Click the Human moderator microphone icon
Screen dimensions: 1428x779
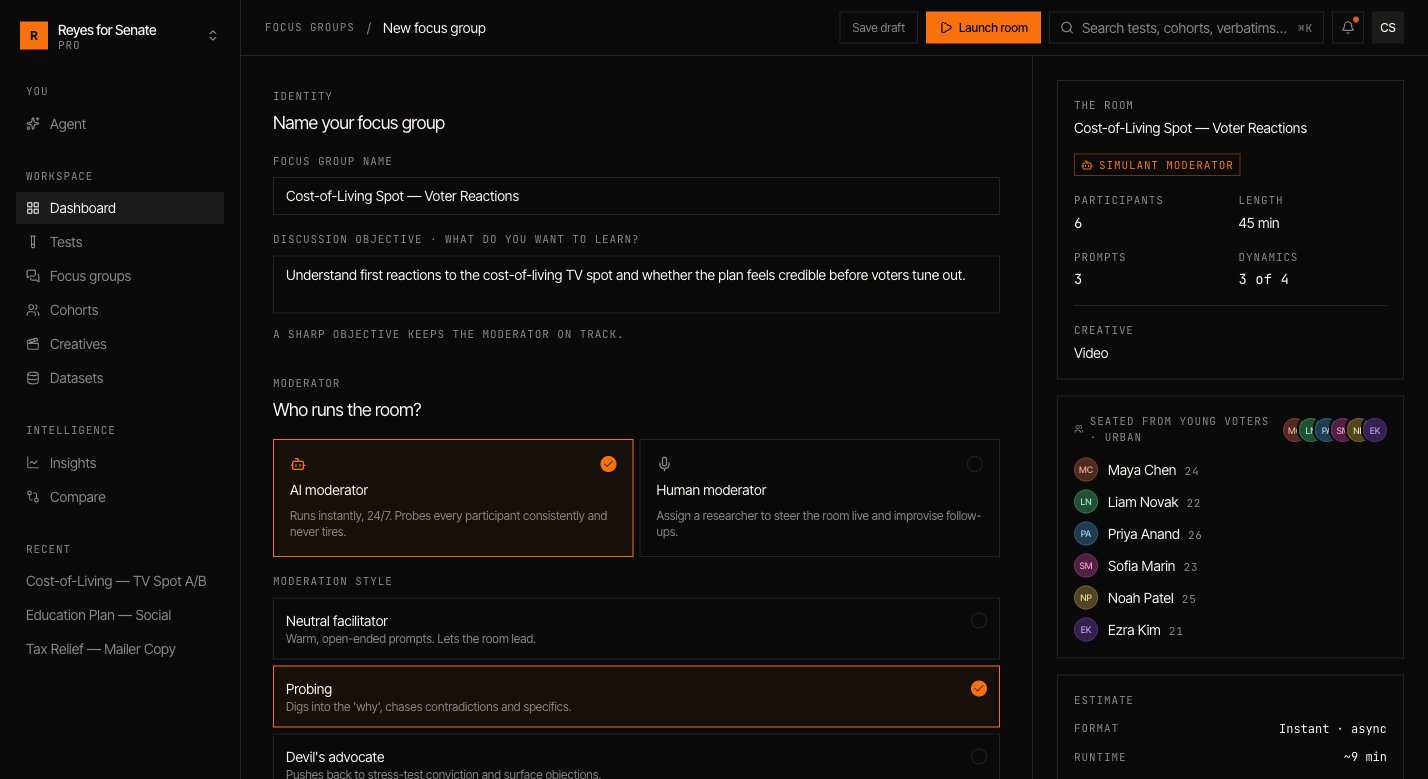click(664, 464)
